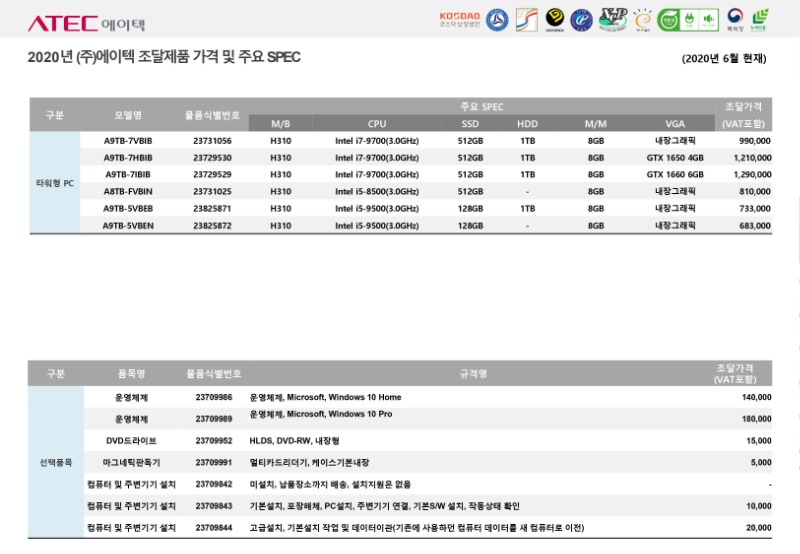Click the 'DVD드라이브' item name
This screenshot has height=554, width=800.
131,441
